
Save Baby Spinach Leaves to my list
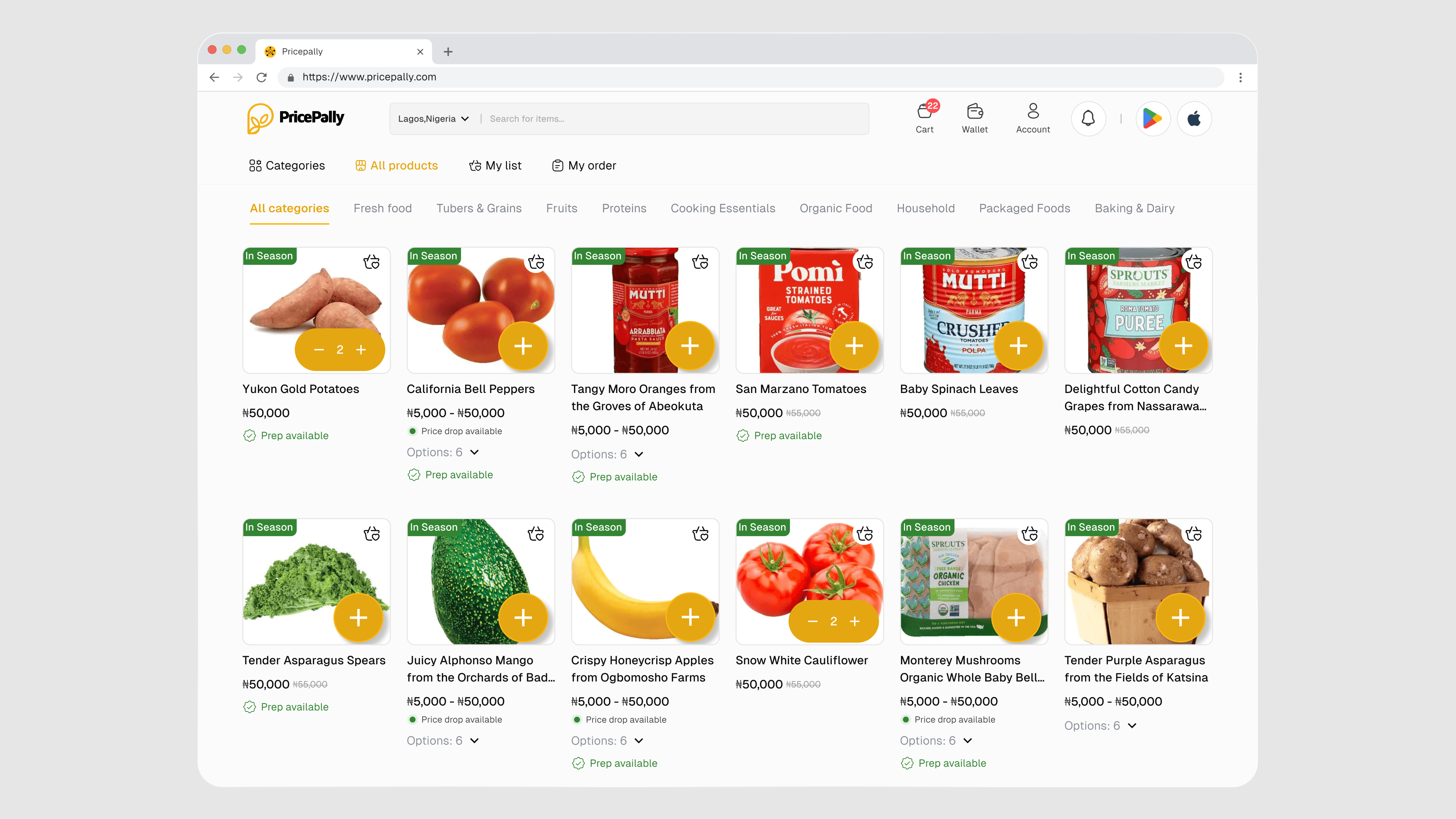1029,262
